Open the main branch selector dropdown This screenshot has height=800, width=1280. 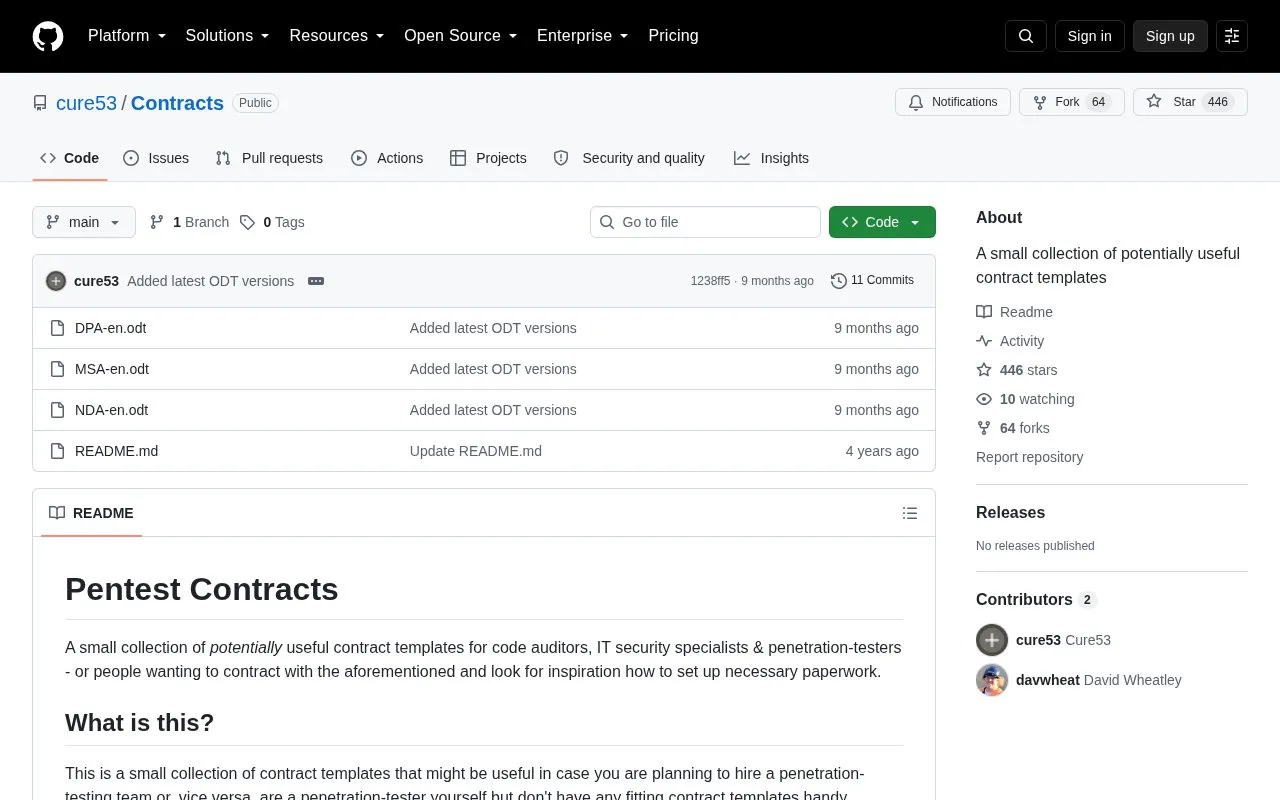click(84, 222)
